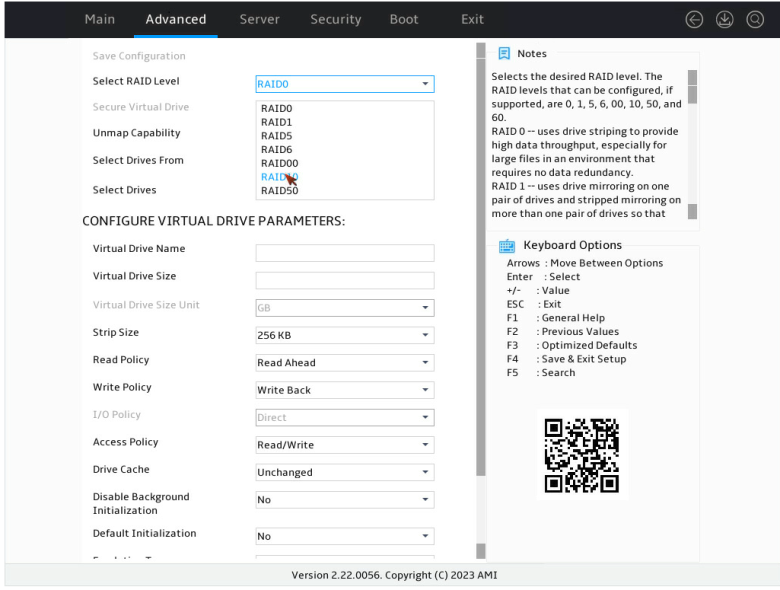Viewport: 780px width, 590px height.
Task: Click the Notes panel icon
Action: [504, 53]
